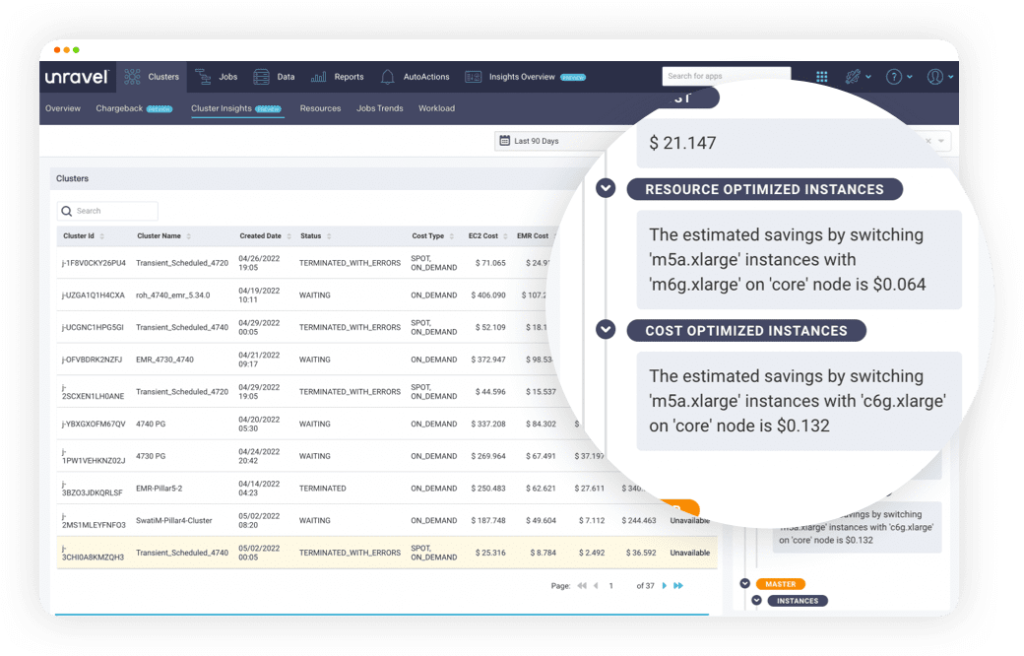This screenshot has height=656, width=1024.
Task: Expand the help menu chevron
Action: pyautogui.click(x=910, y=77)
